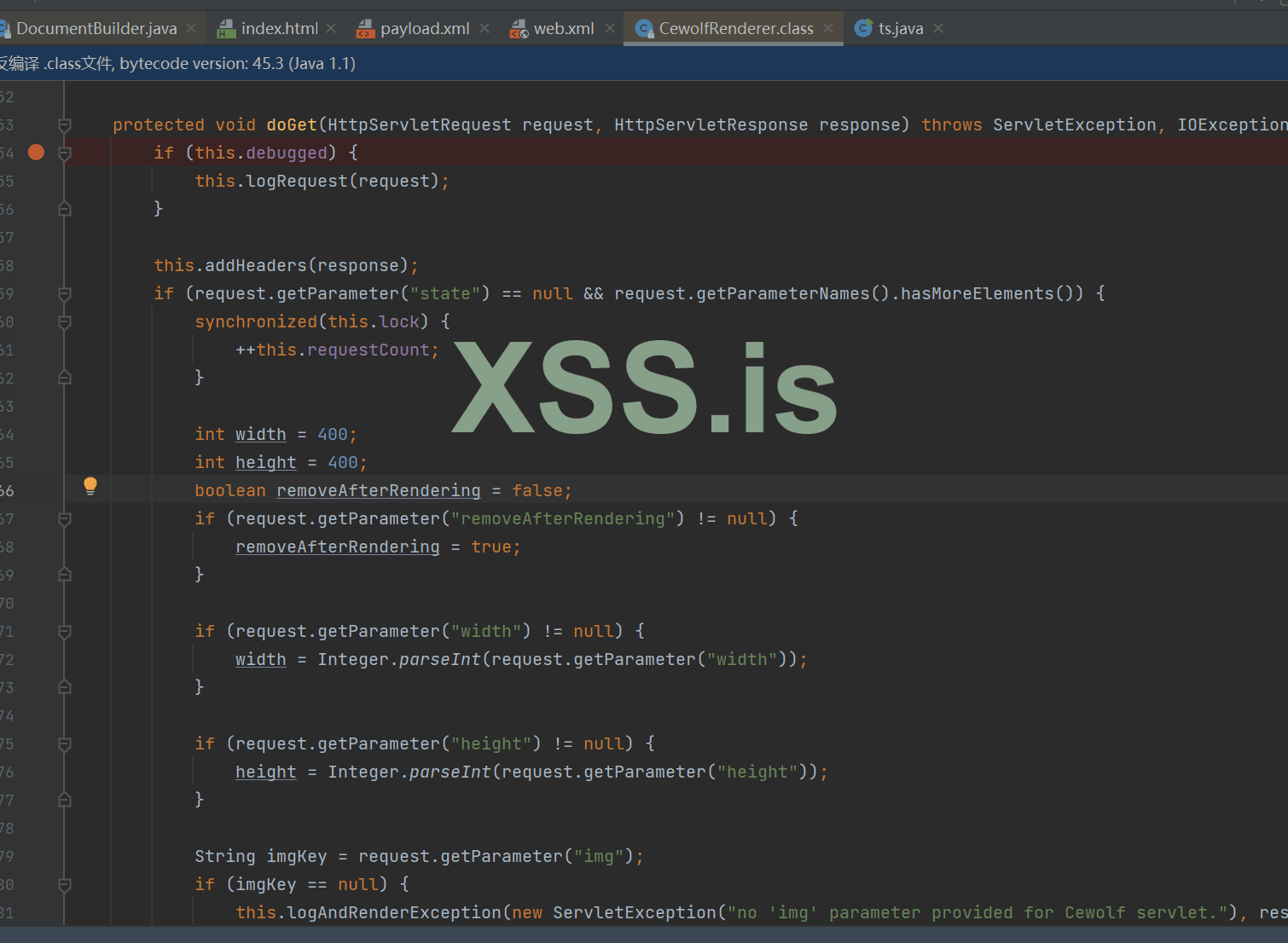Click the ts.java class icon
Screen dimensions: 1288x943
pyautogui.click(x=863, y=29)
